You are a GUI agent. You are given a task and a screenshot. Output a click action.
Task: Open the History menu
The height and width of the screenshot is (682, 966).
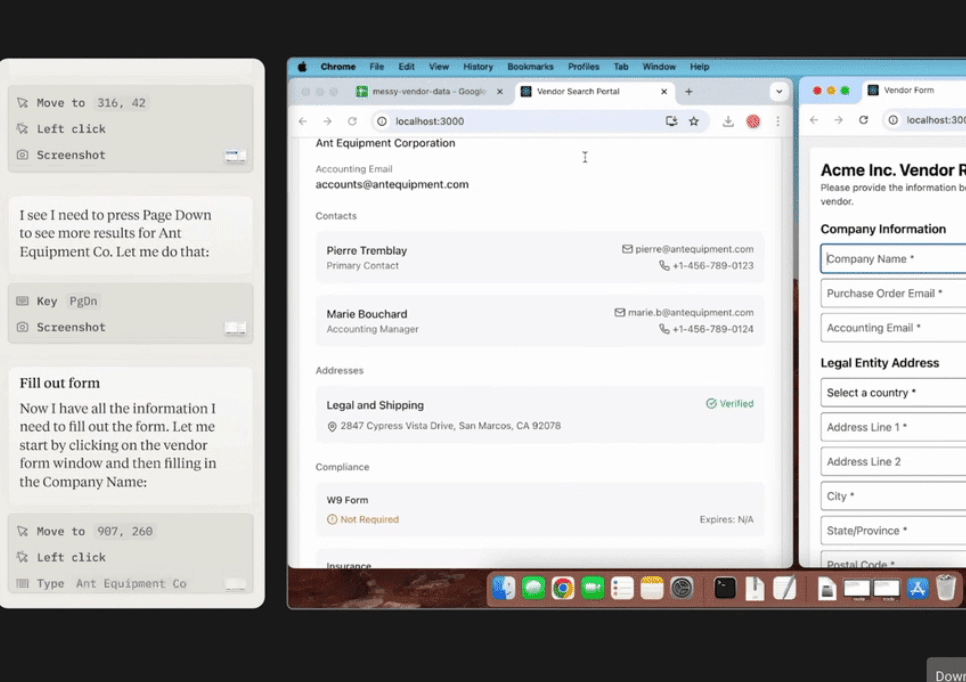pos(478,67)
